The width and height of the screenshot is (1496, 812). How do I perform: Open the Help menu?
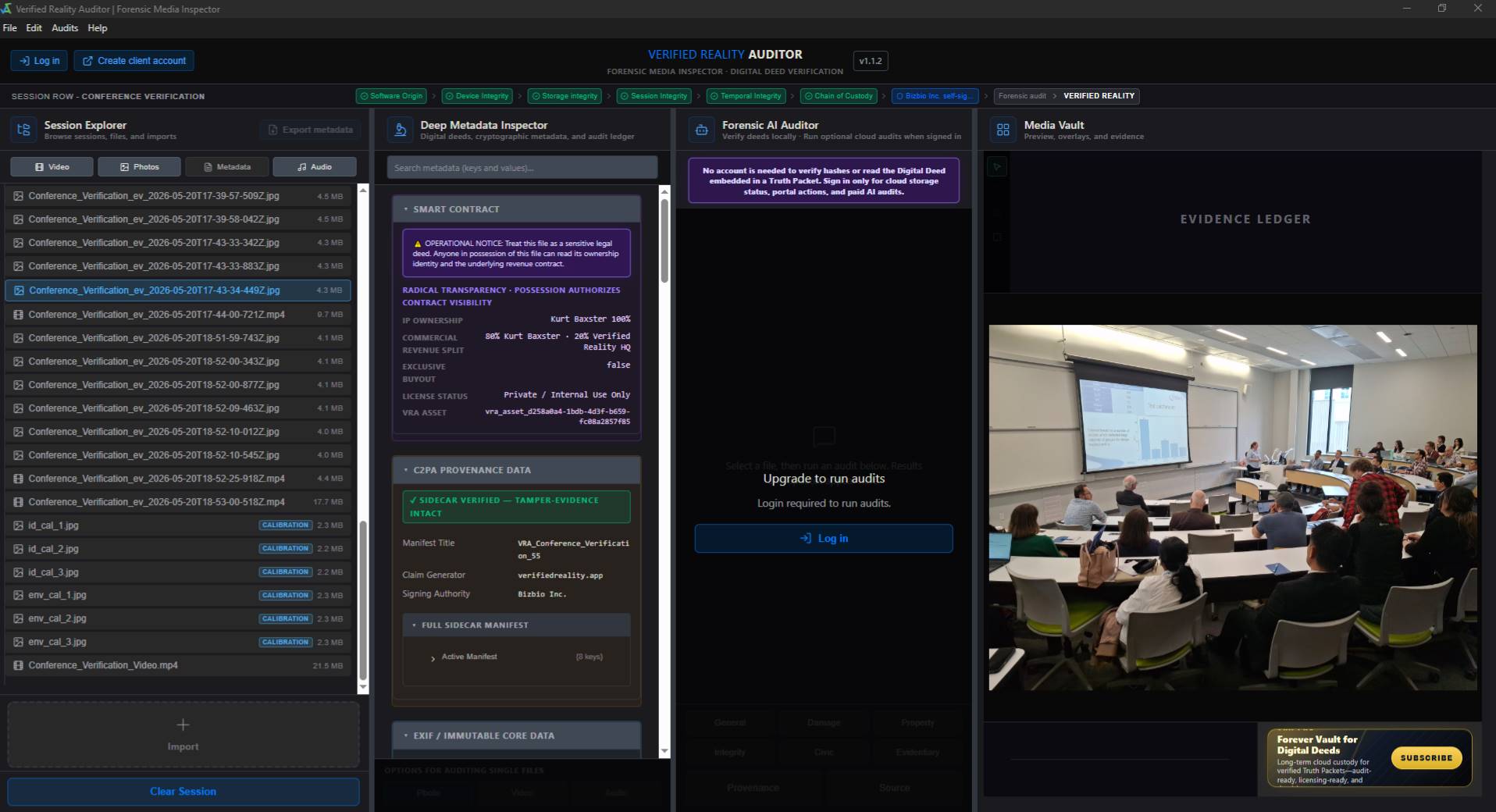97,28
